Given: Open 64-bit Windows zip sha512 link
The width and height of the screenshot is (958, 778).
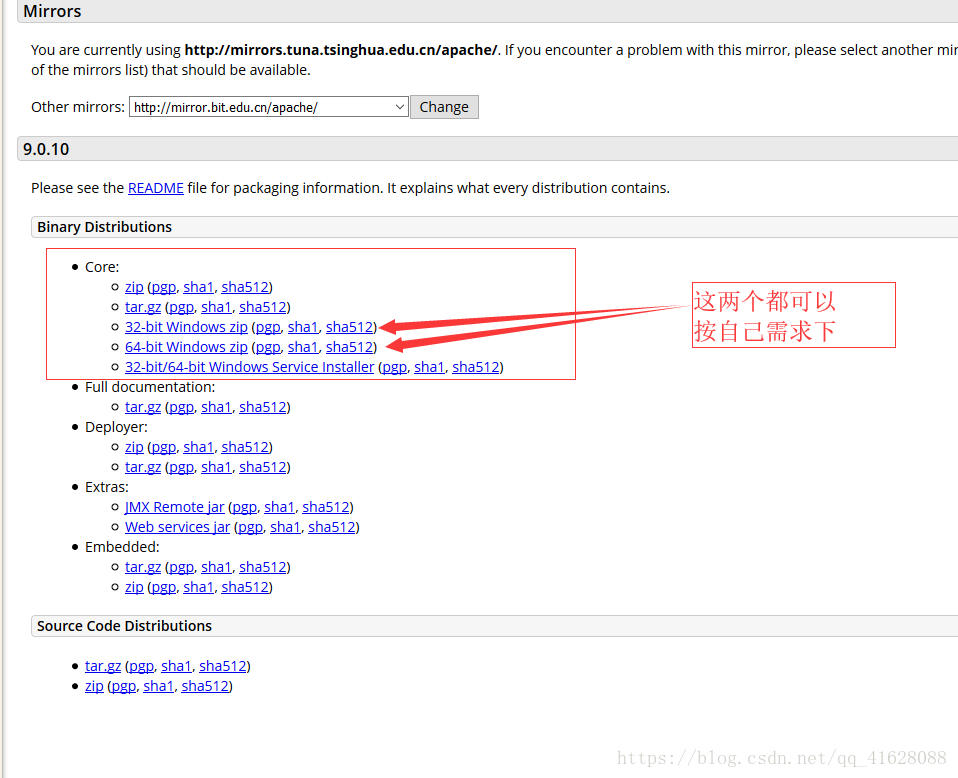Looking at the screenshot, I should click(x=349, y=347).
